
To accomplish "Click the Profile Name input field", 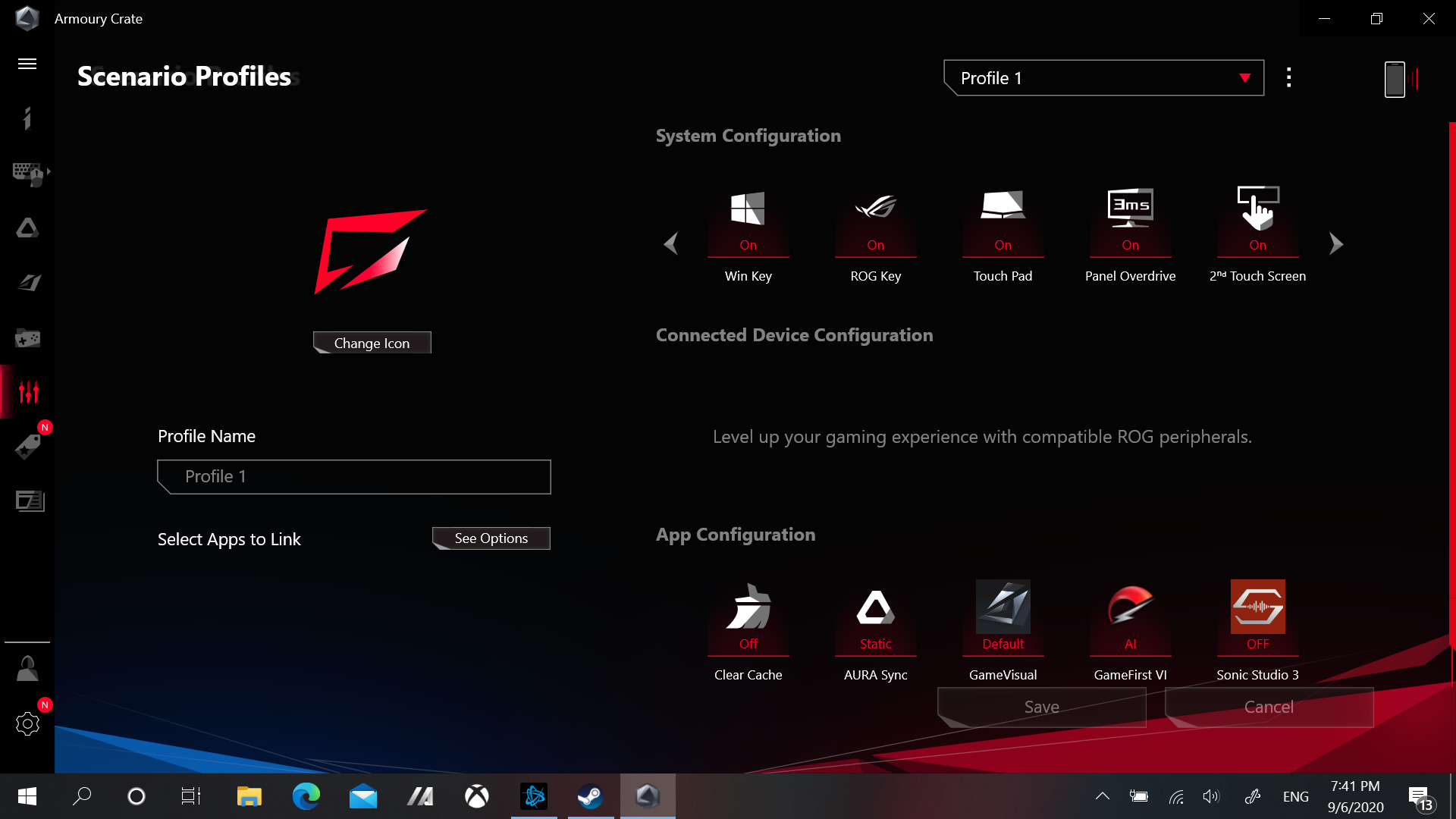I will tap(354, 476).
